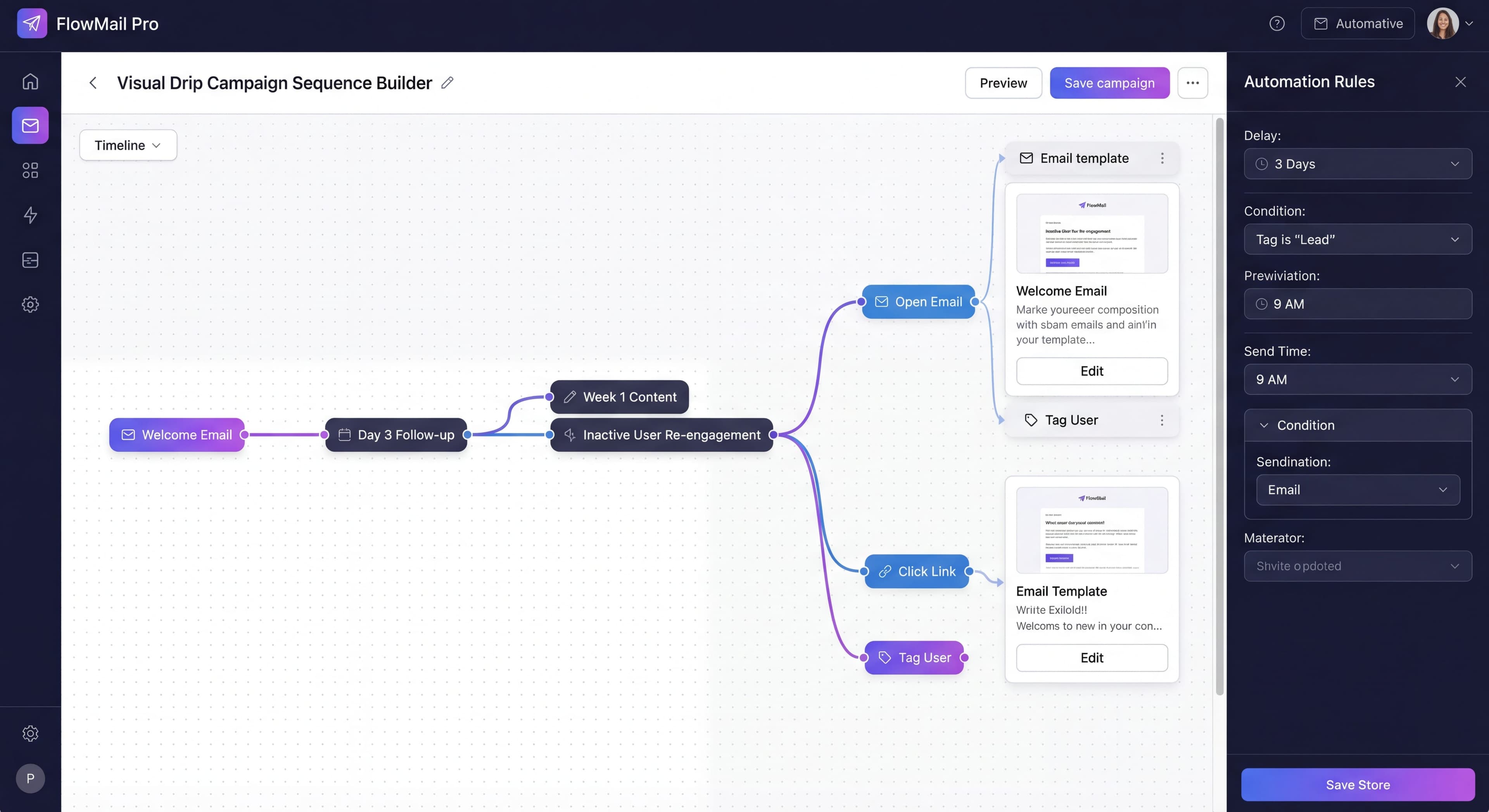Open the apps grid icon in sidebar
Screen dimensions: 1489x812
click(29, 170)
